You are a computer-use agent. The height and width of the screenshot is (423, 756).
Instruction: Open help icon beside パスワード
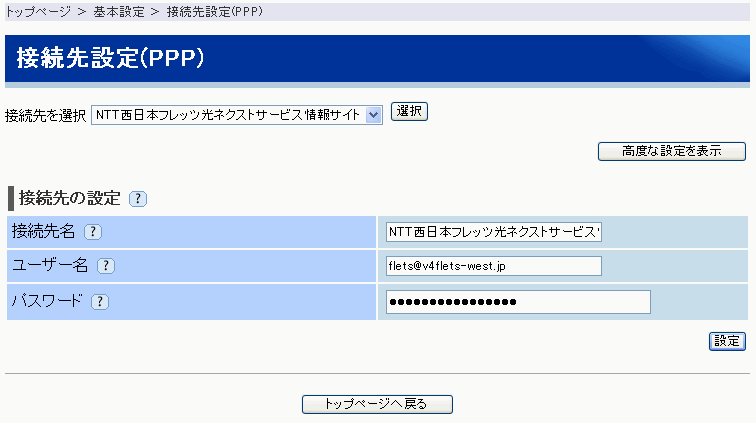100,302
